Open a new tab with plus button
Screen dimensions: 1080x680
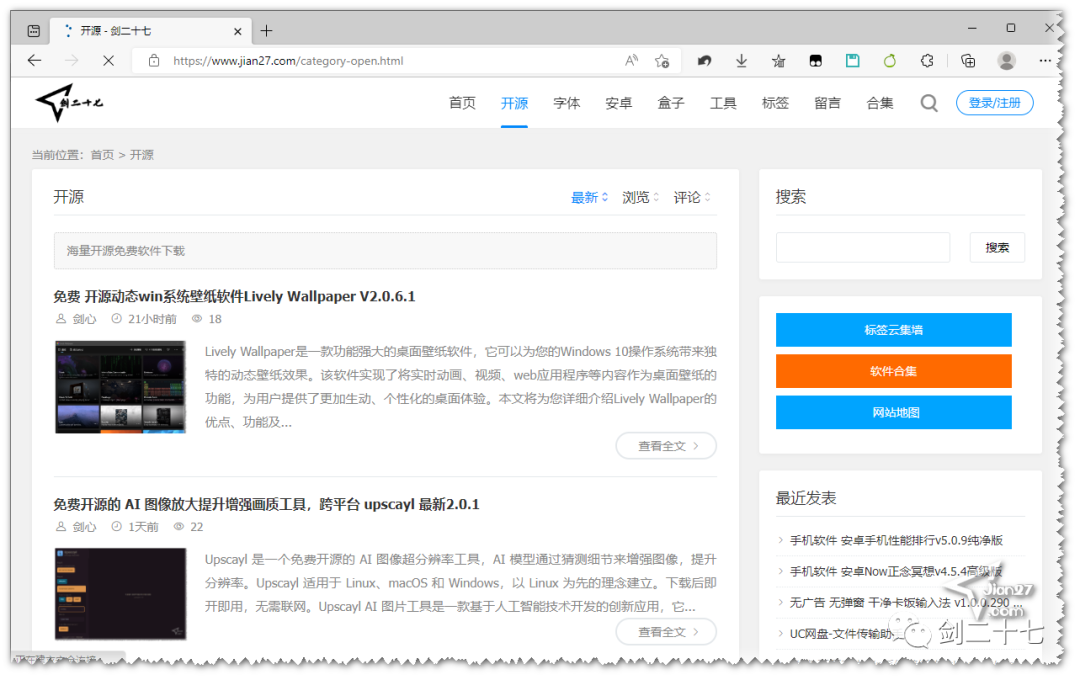[267, 31]
